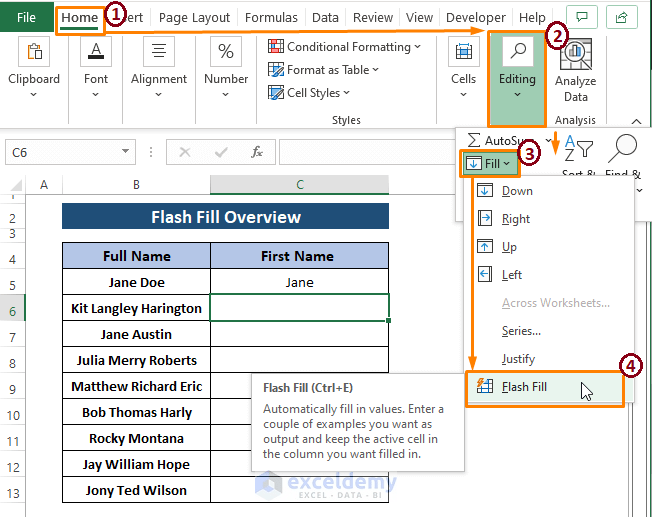The image size is (652, 517).
Task: Select row 9 header
Action: click(12, 389)
